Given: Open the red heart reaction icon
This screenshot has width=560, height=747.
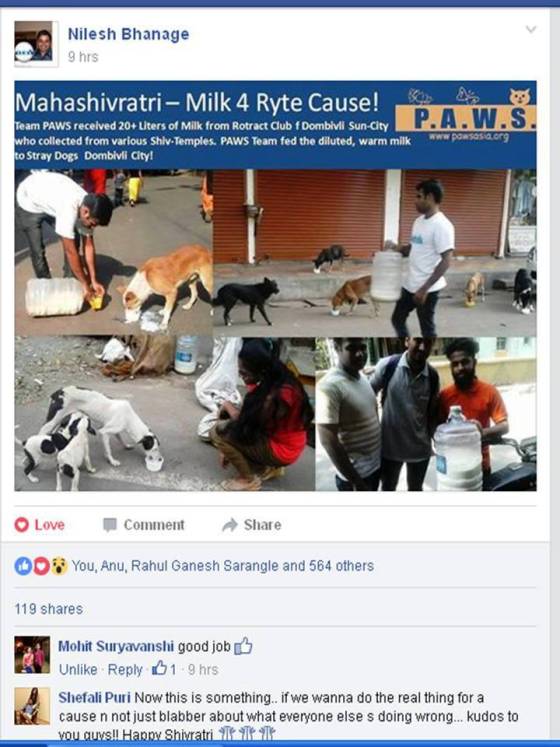Looking at the screenshot, I should coord(41,566).
